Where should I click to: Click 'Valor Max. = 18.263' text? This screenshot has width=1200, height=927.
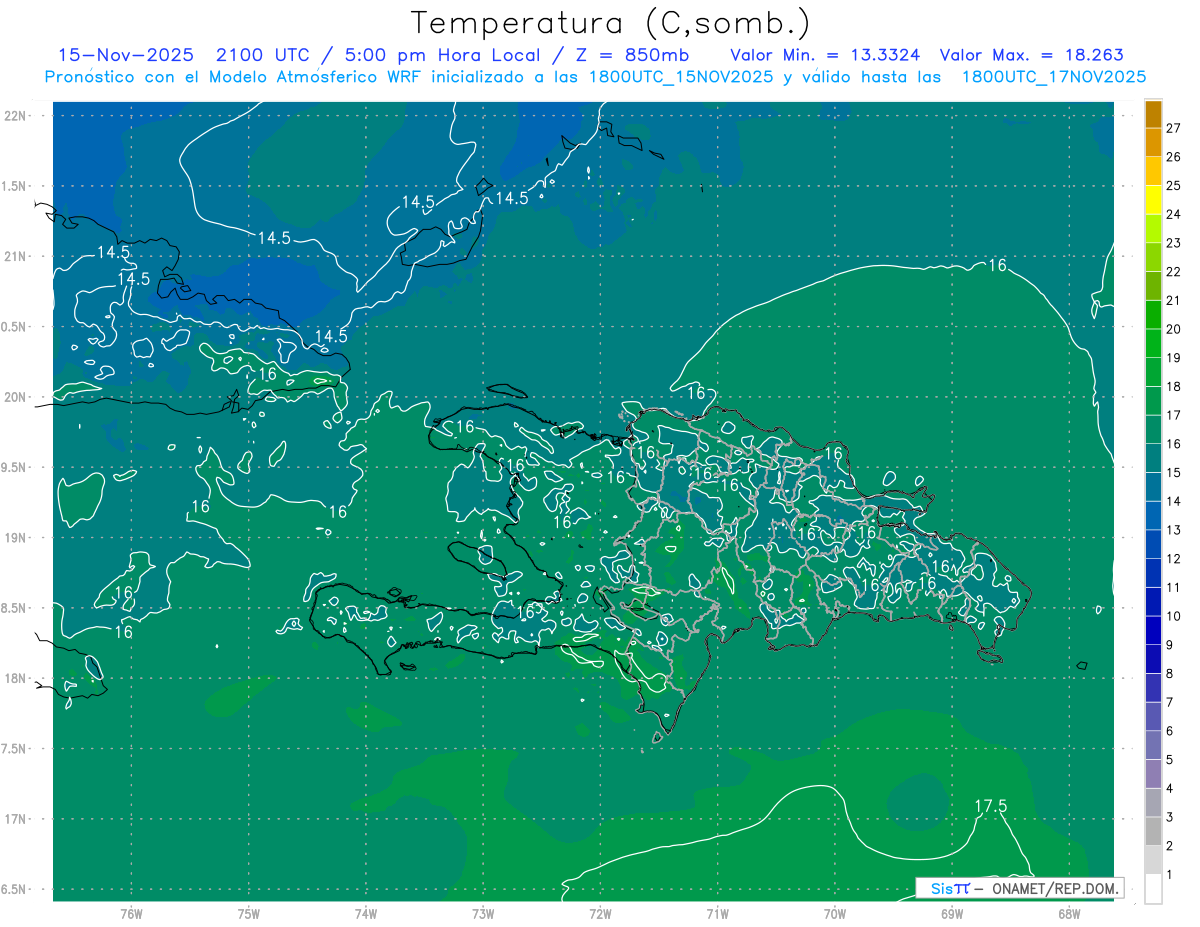coord(1032,55)
